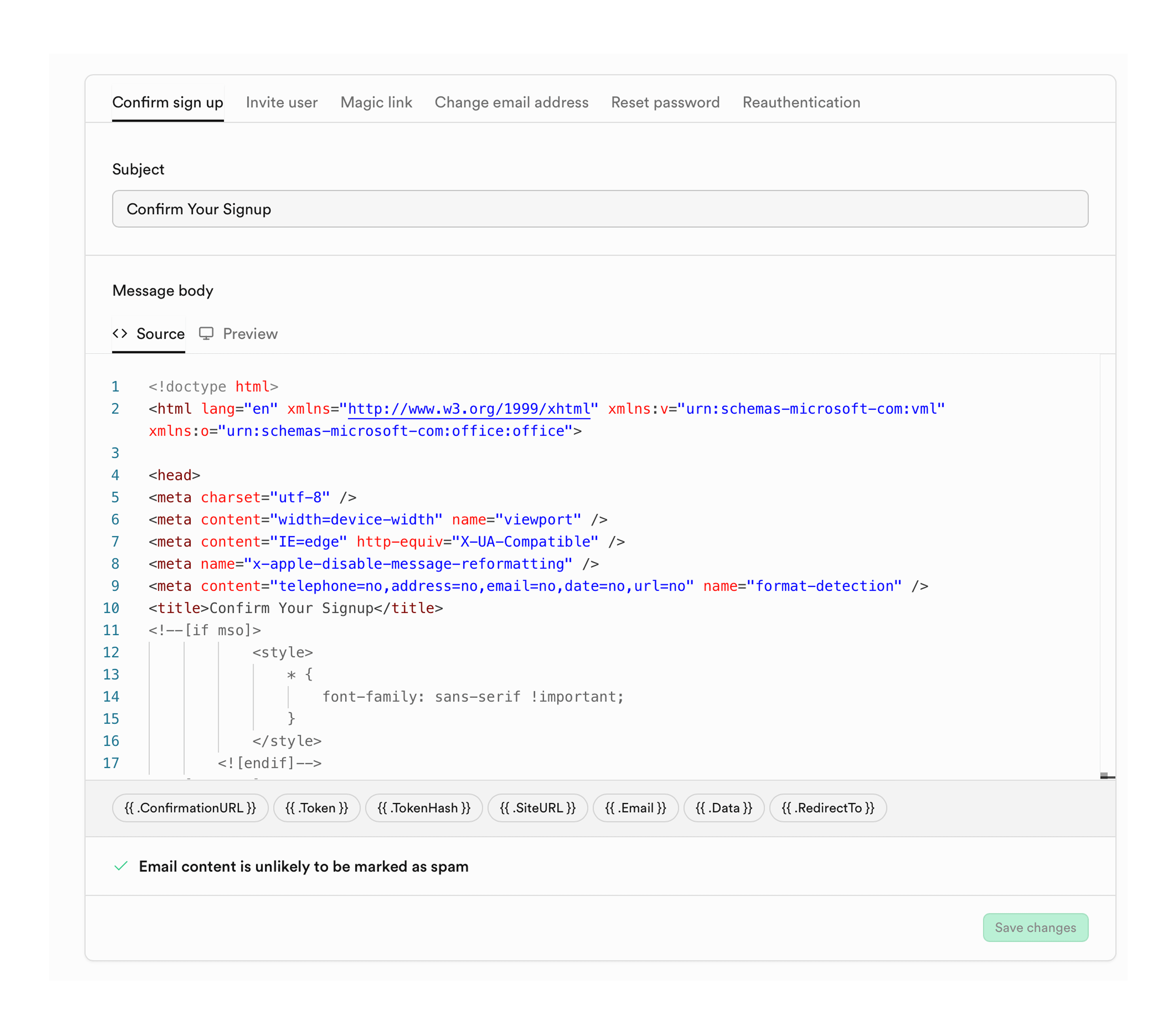
Task: Insert the SiteURL variable chip
Action: point(538,808)
